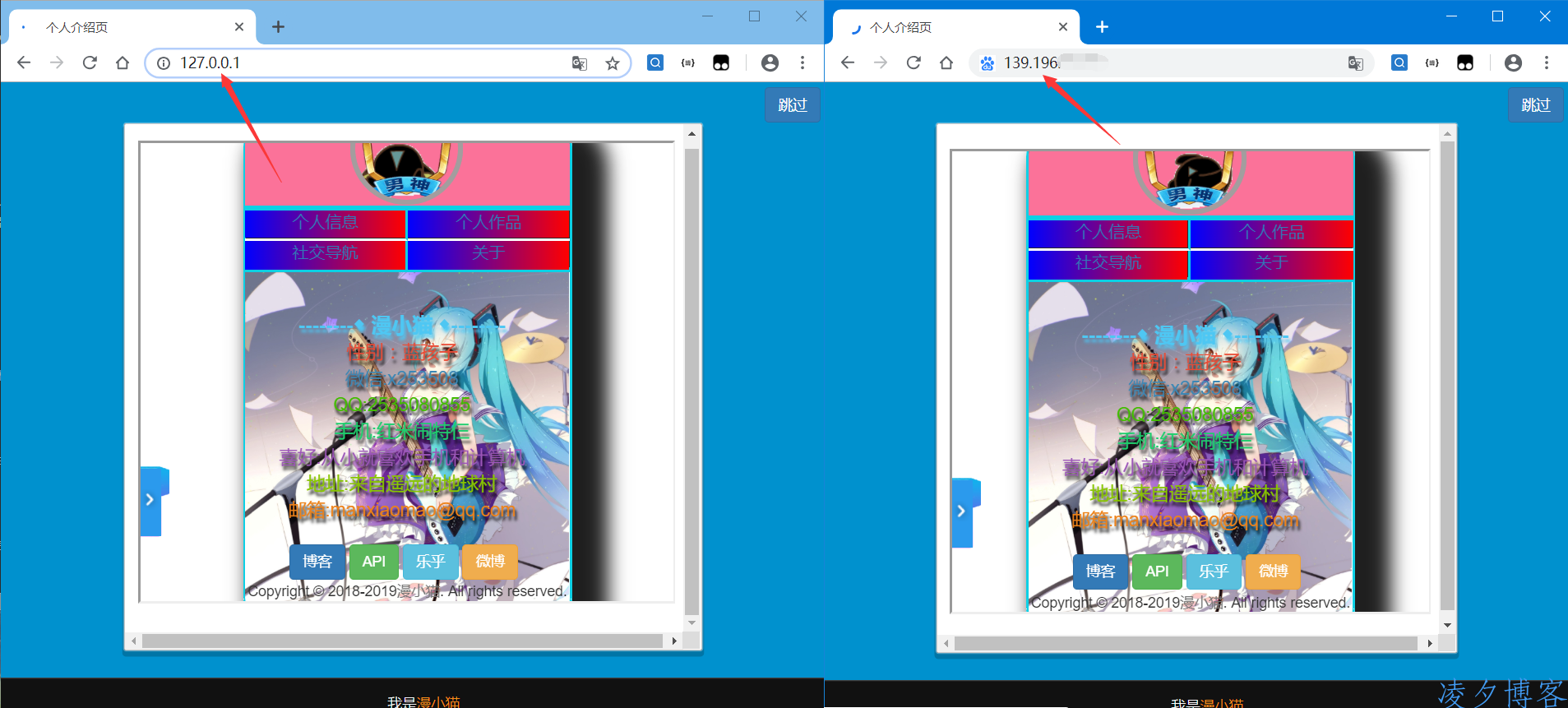Select the 个人介绍页 tab in left window

pos(132,27)
